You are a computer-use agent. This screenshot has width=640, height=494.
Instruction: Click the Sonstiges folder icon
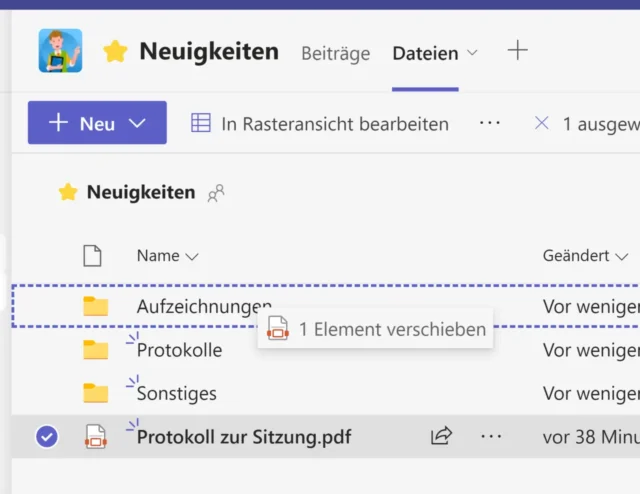tap(95, 393)
